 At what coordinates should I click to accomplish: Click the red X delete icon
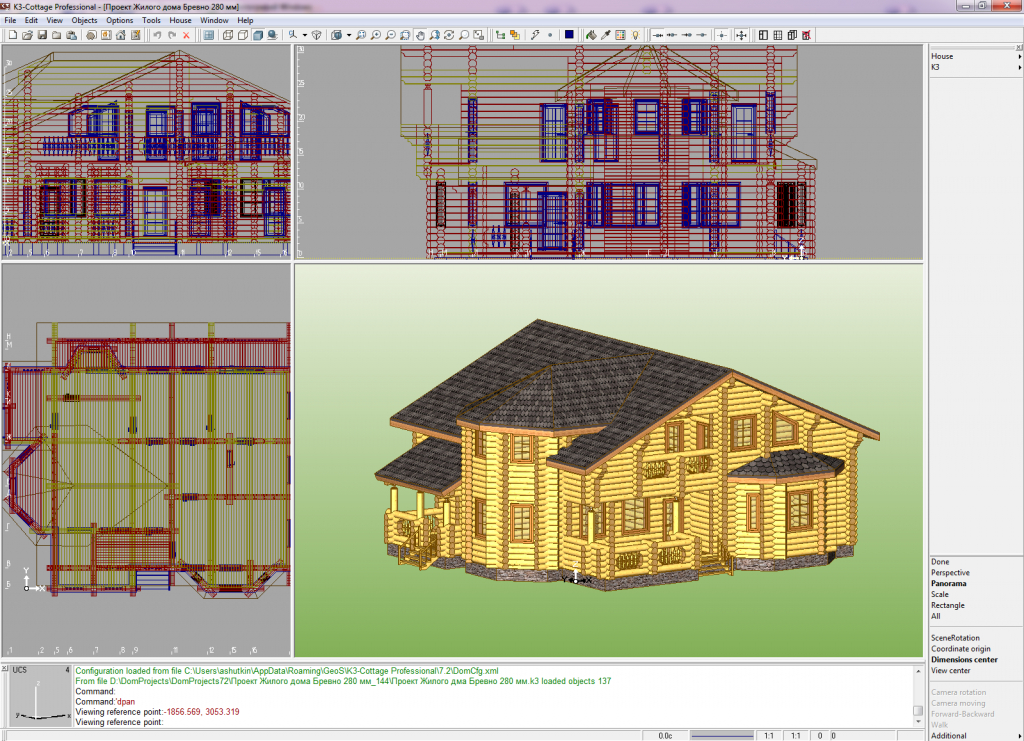click(x=186, y=35)
